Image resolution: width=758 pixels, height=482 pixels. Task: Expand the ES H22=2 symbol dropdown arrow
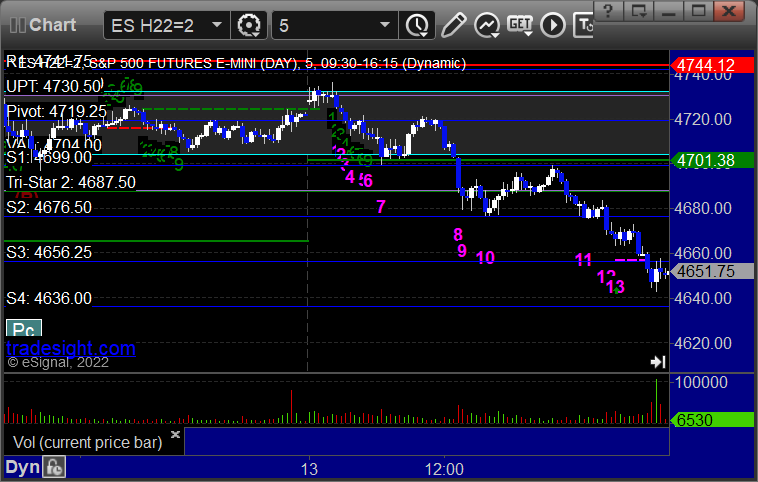pos(217,25)
